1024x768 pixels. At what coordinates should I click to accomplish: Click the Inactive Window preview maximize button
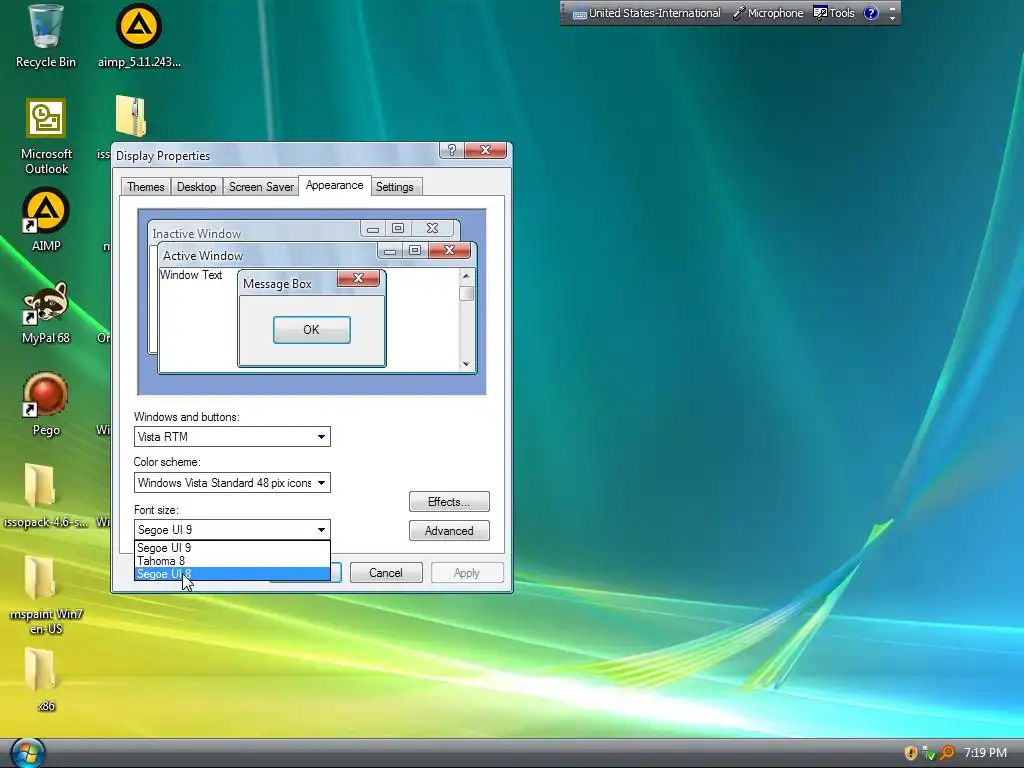click(x=398, y=228)
